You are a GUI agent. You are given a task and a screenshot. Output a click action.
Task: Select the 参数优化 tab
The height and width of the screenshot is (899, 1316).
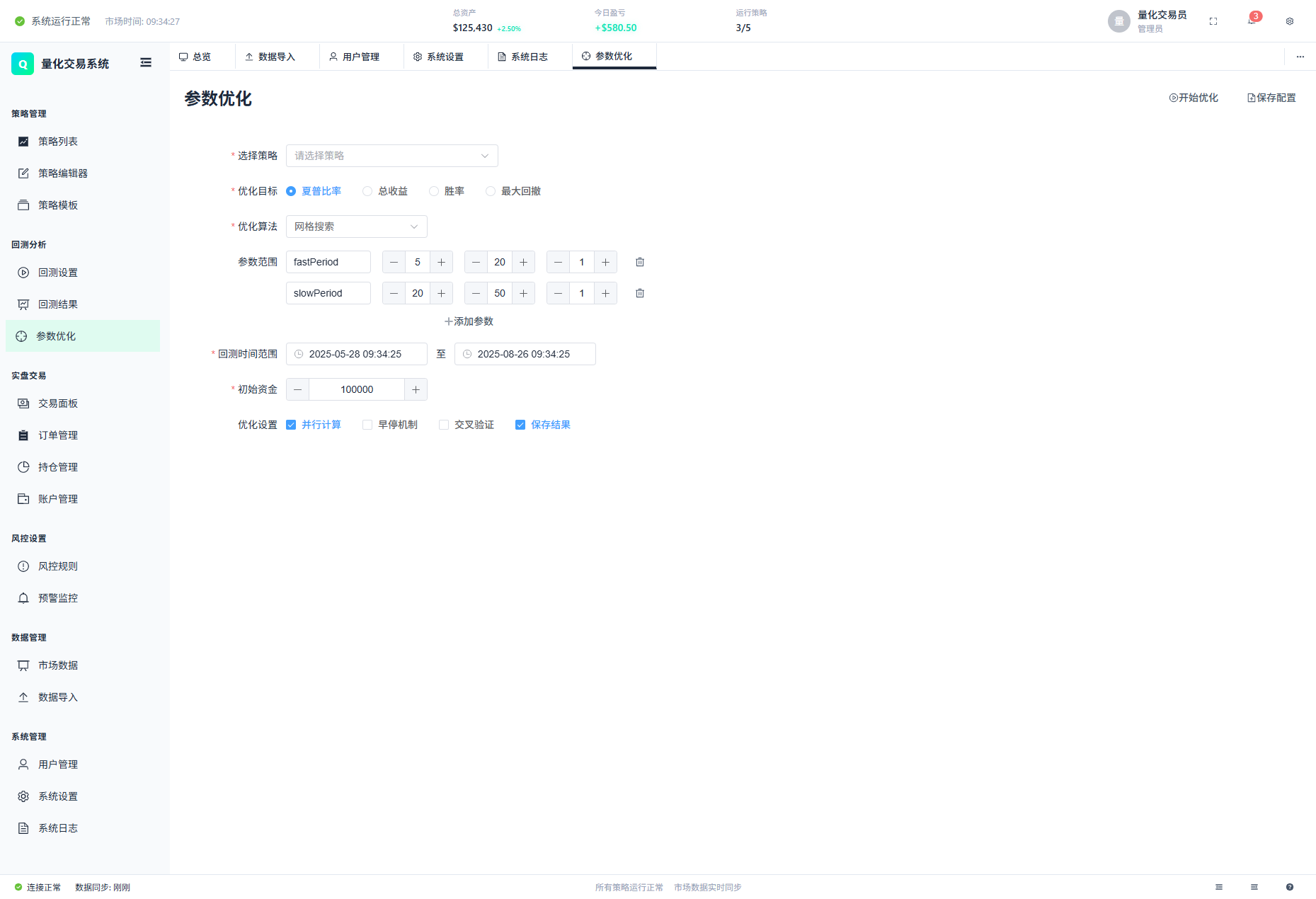pos(614,56)
